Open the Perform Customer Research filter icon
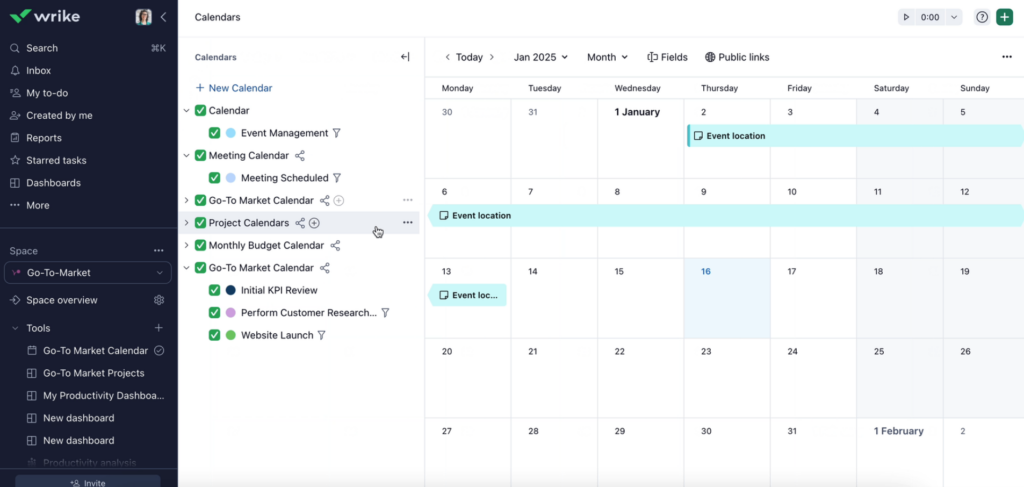The width and height of the screenshot is (1024, 487). click(385, 313)
